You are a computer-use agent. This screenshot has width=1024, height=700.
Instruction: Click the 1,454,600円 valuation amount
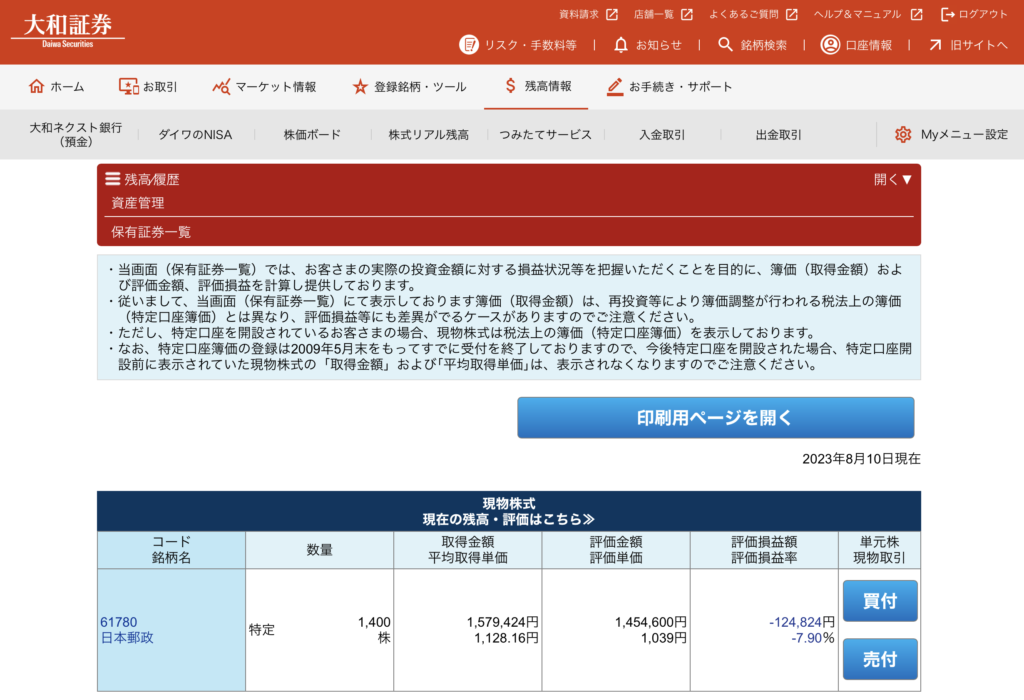(651, 622)
